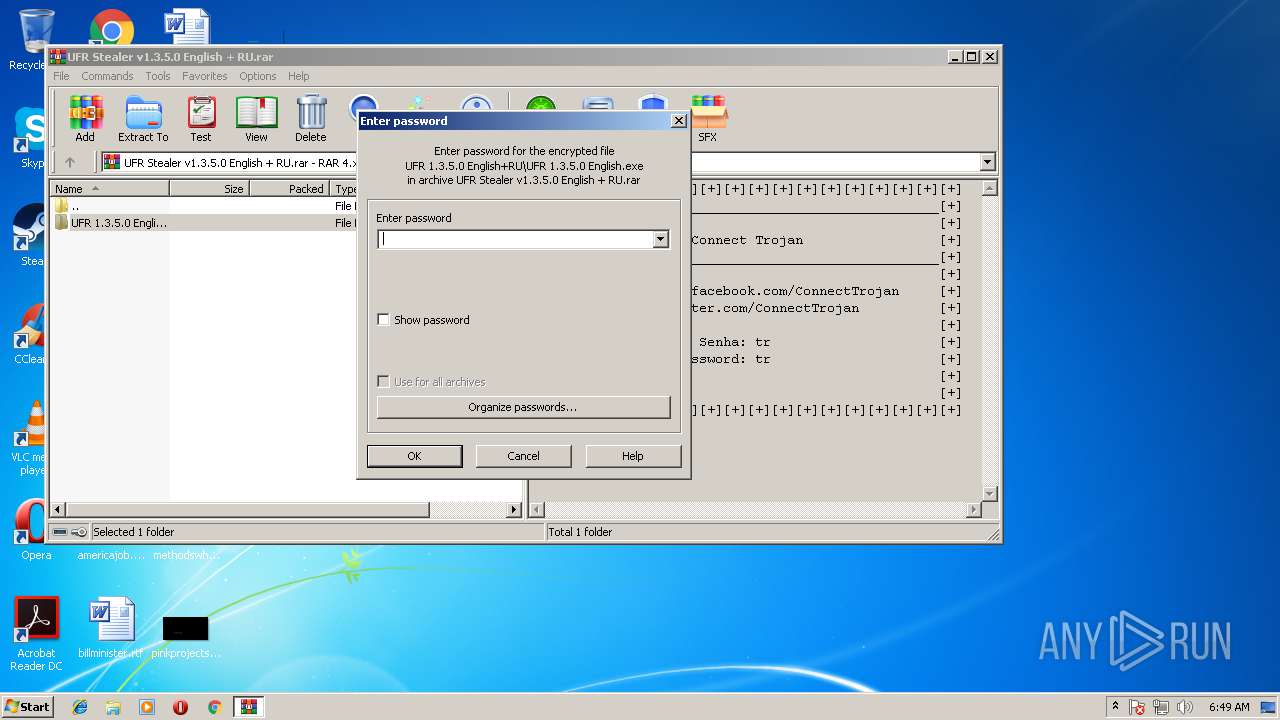1280x720 pixels.
Task: Click the 'Use for all archives' checkbox
Action: [x=383, y=382]
